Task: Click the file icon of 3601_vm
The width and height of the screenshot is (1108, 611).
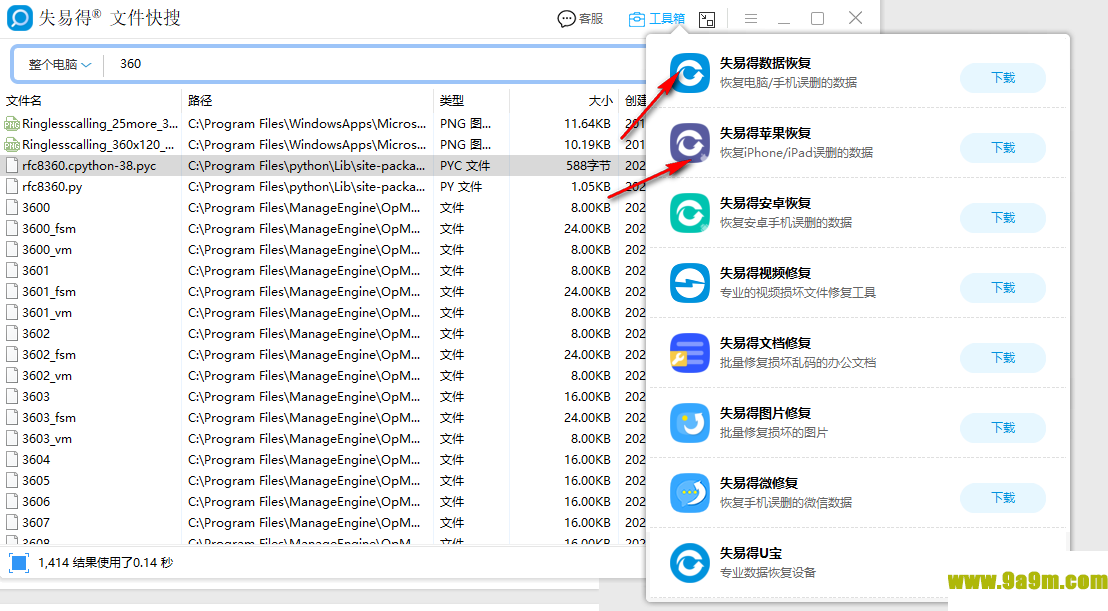Action: 11,313
